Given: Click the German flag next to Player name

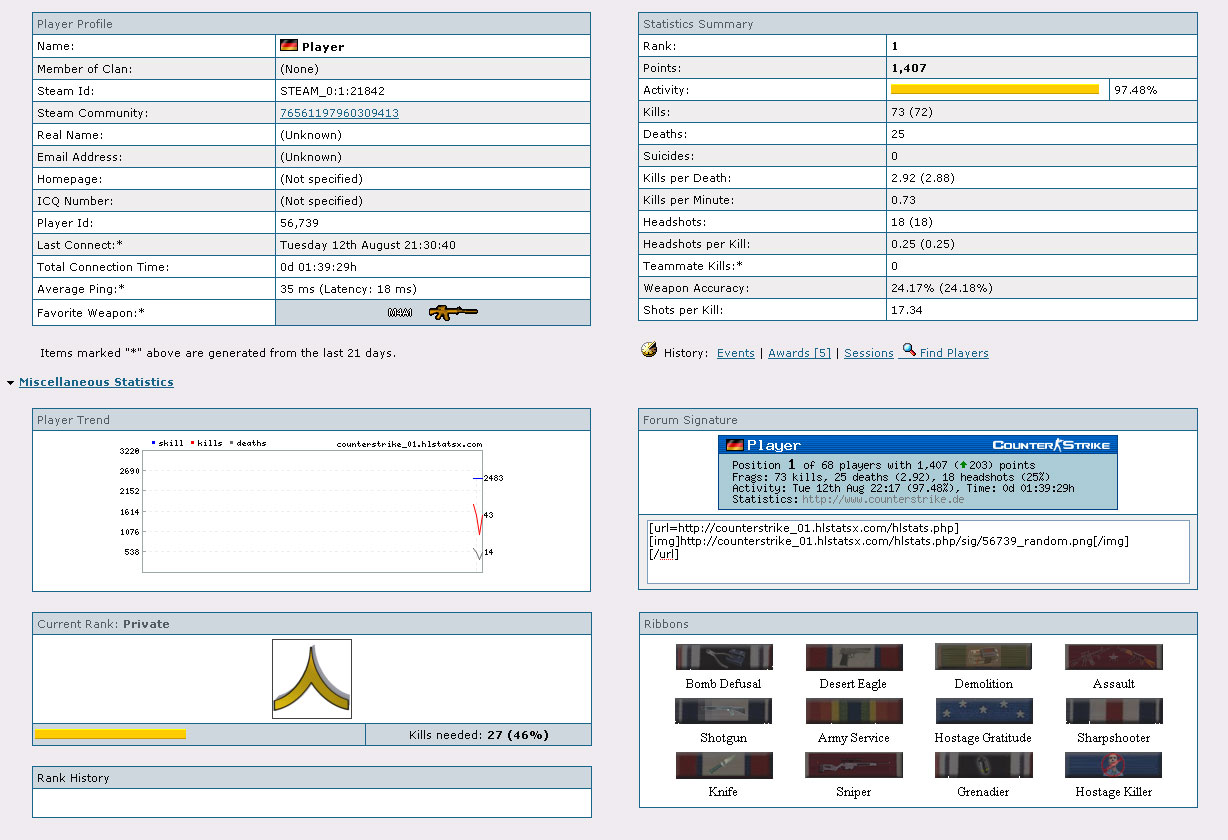Looking at the screenshot, I should (289, 46).
